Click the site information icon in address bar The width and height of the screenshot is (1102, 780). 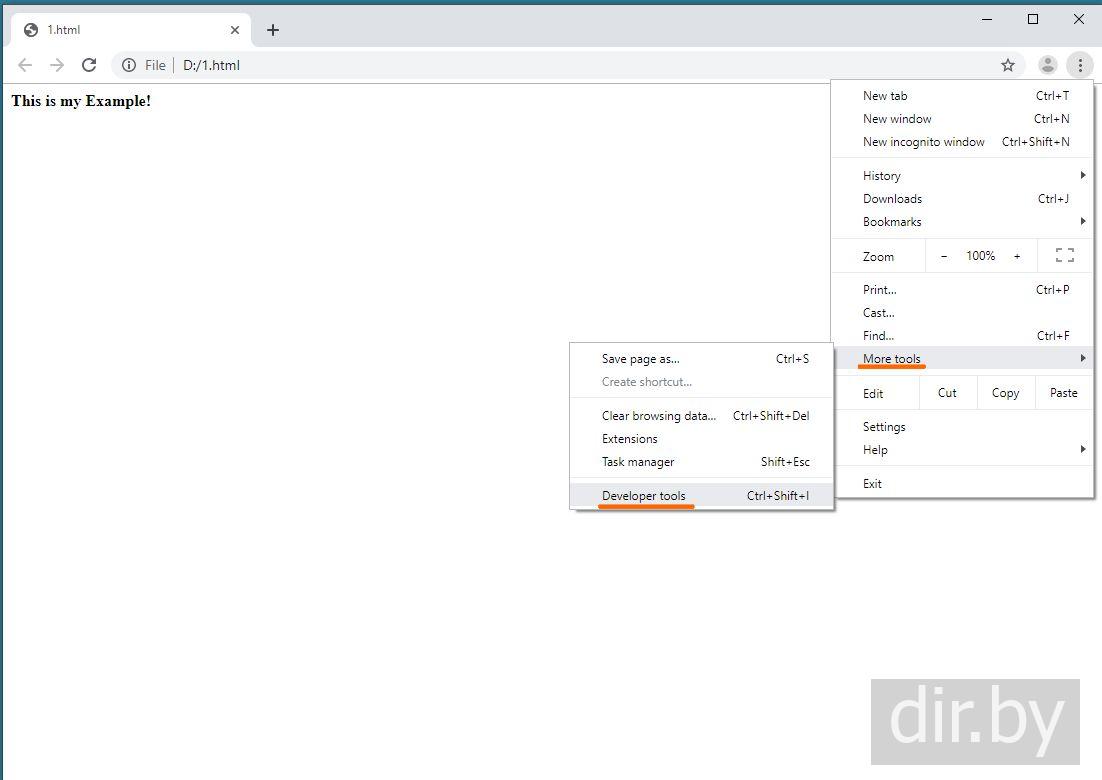tap(129, 65)
